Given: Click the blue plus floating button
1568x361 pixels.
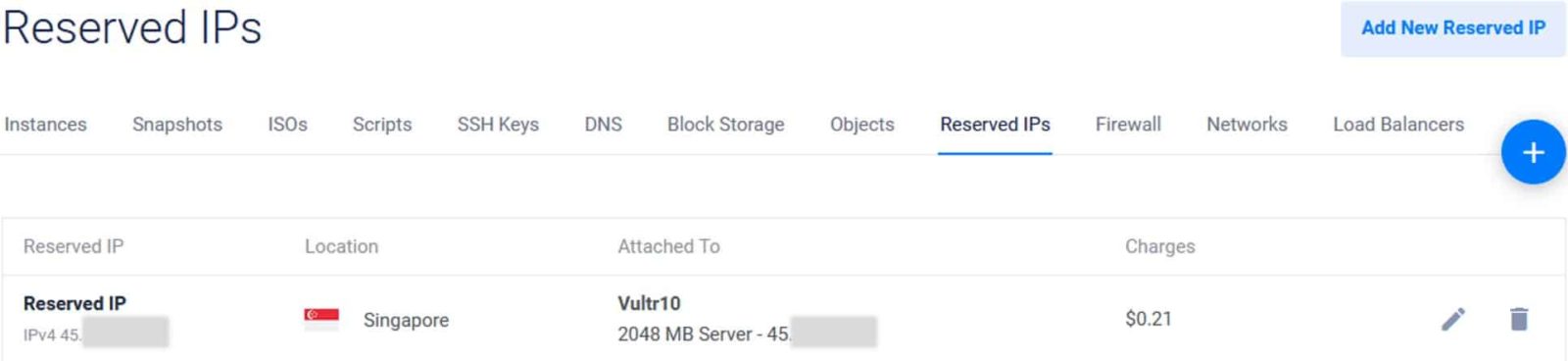Looking at the screenshot, I should 1533,152.
